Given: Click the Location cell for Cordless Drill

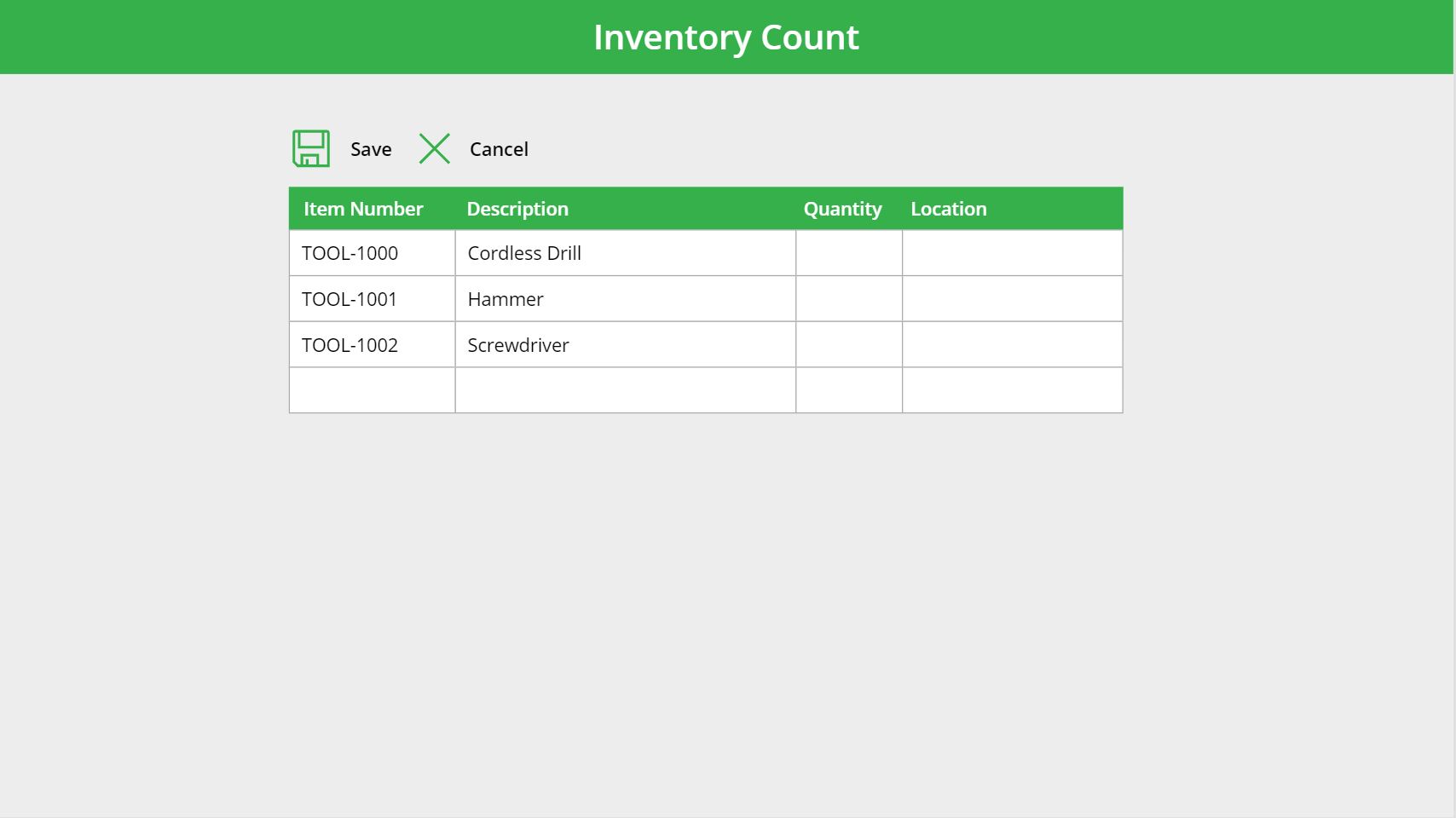Looking at the screenshot, I should (x=1011, y=252).
